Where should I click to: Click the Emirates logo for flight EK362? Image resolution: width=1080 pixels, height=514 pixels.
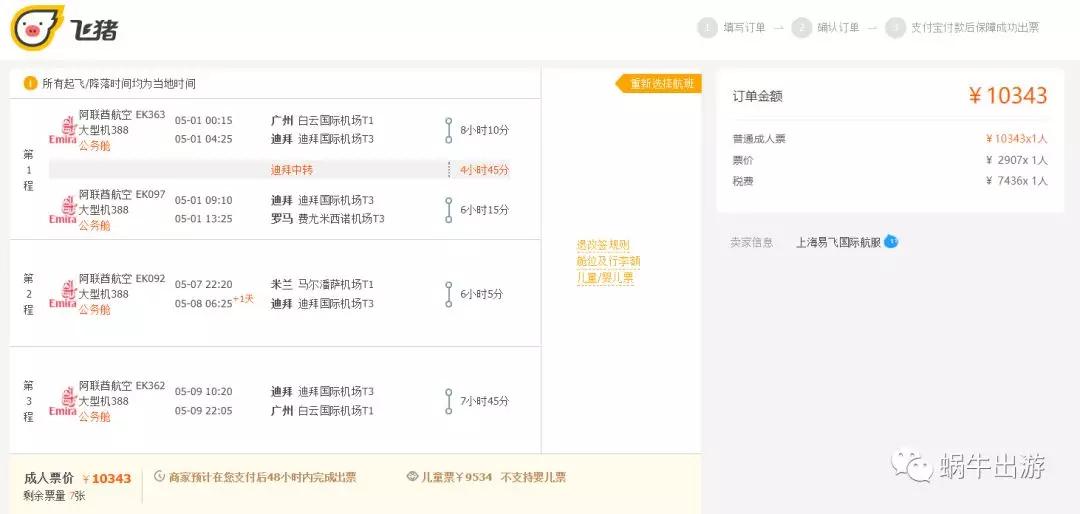tap(63, 402)
